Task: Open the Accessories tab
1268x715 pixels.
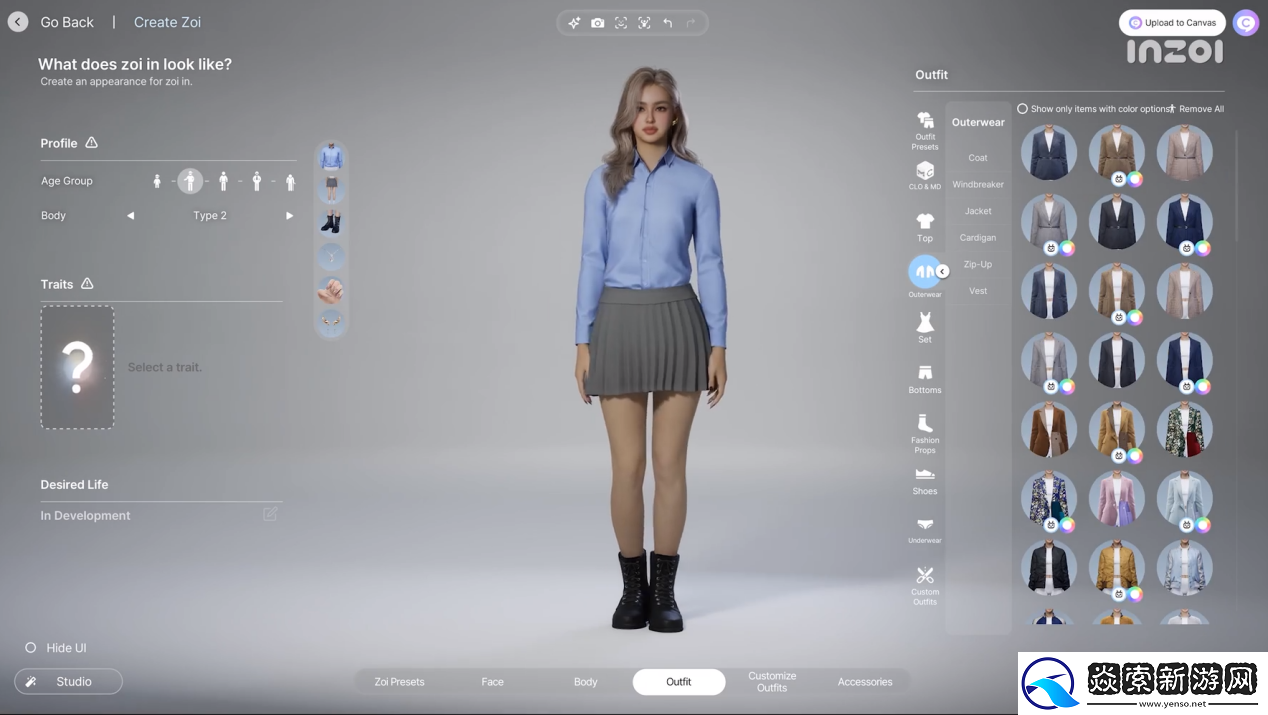Action: pos(864,682)
